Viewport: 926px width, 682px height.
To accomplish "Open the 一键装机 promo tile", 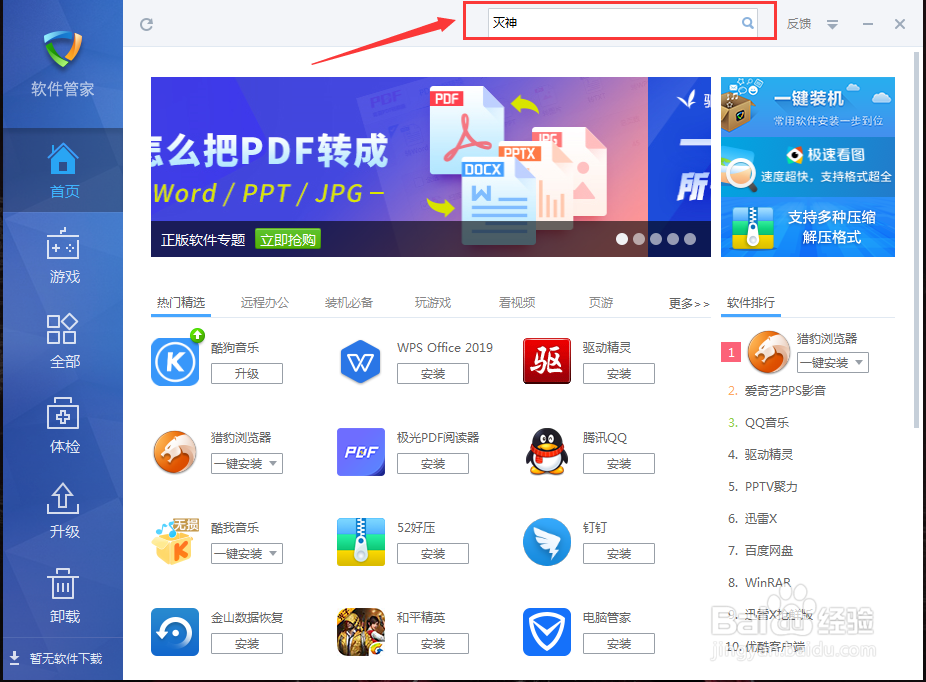I will (x=808, y=107).
